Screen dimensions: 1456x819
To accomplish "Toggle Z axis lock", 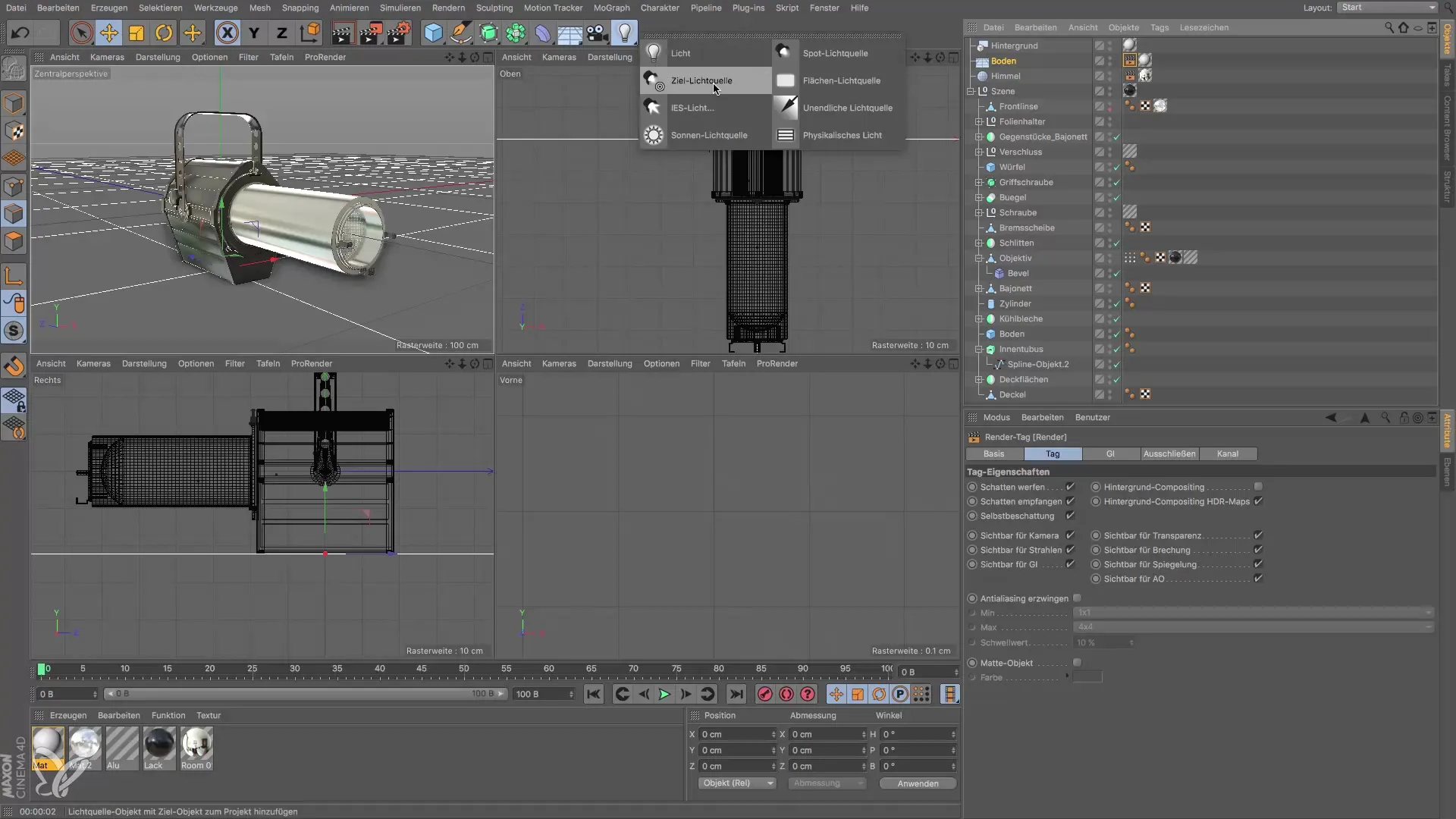I will (x=282, y=33).
